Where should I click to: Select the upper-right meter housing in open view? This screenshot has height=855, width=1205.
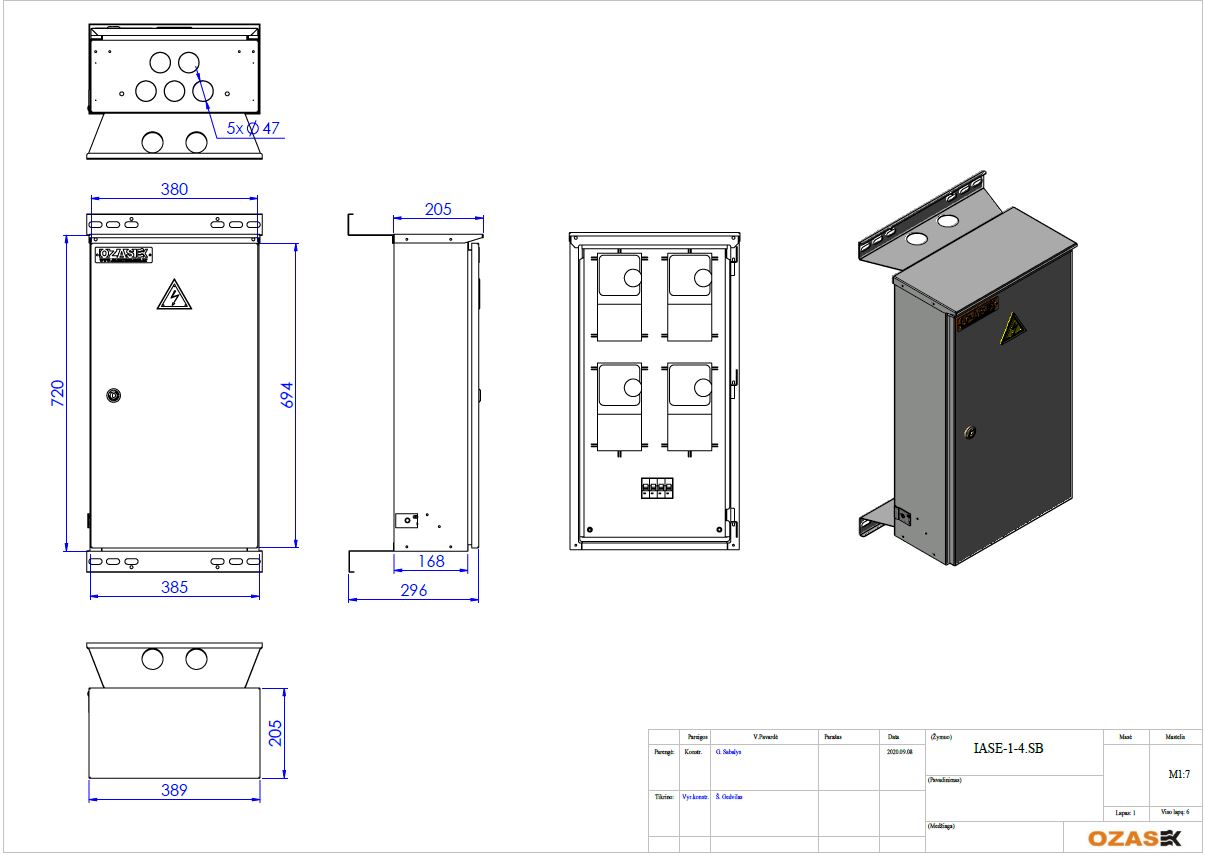pos(690,297)
